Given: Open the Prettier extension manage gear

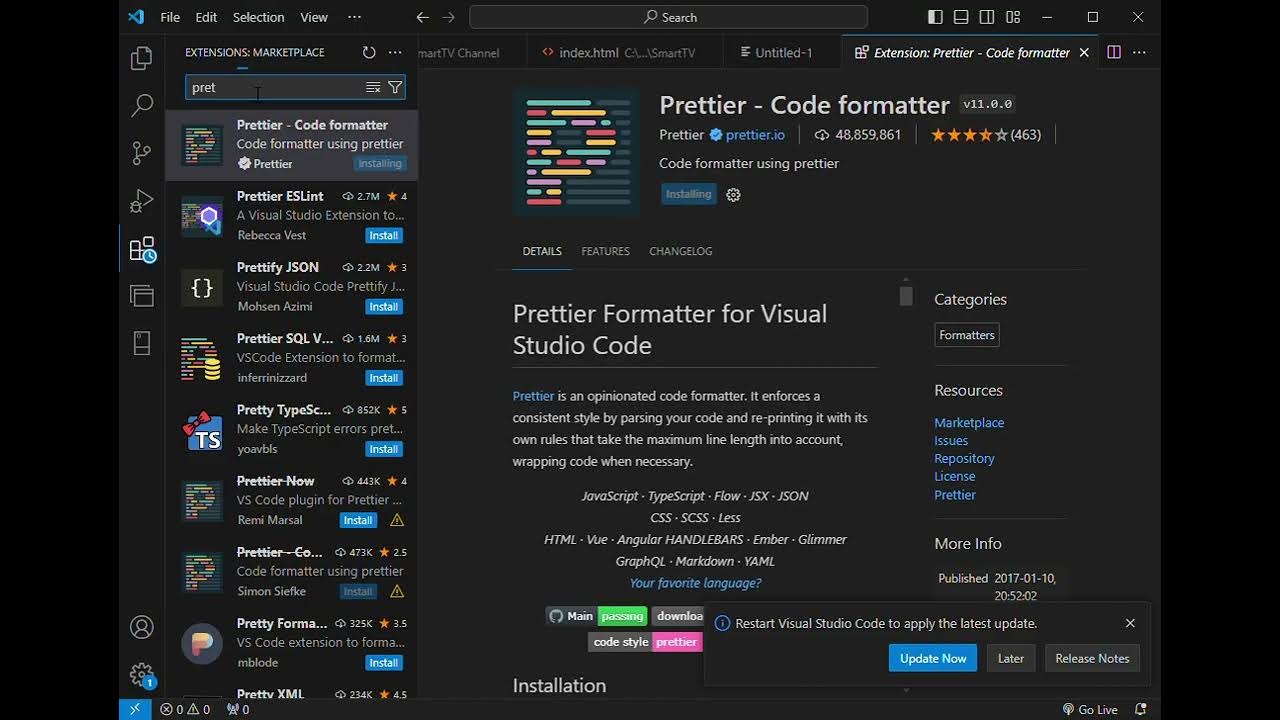Looking at the screenshot, I should (x=733, y=195).
